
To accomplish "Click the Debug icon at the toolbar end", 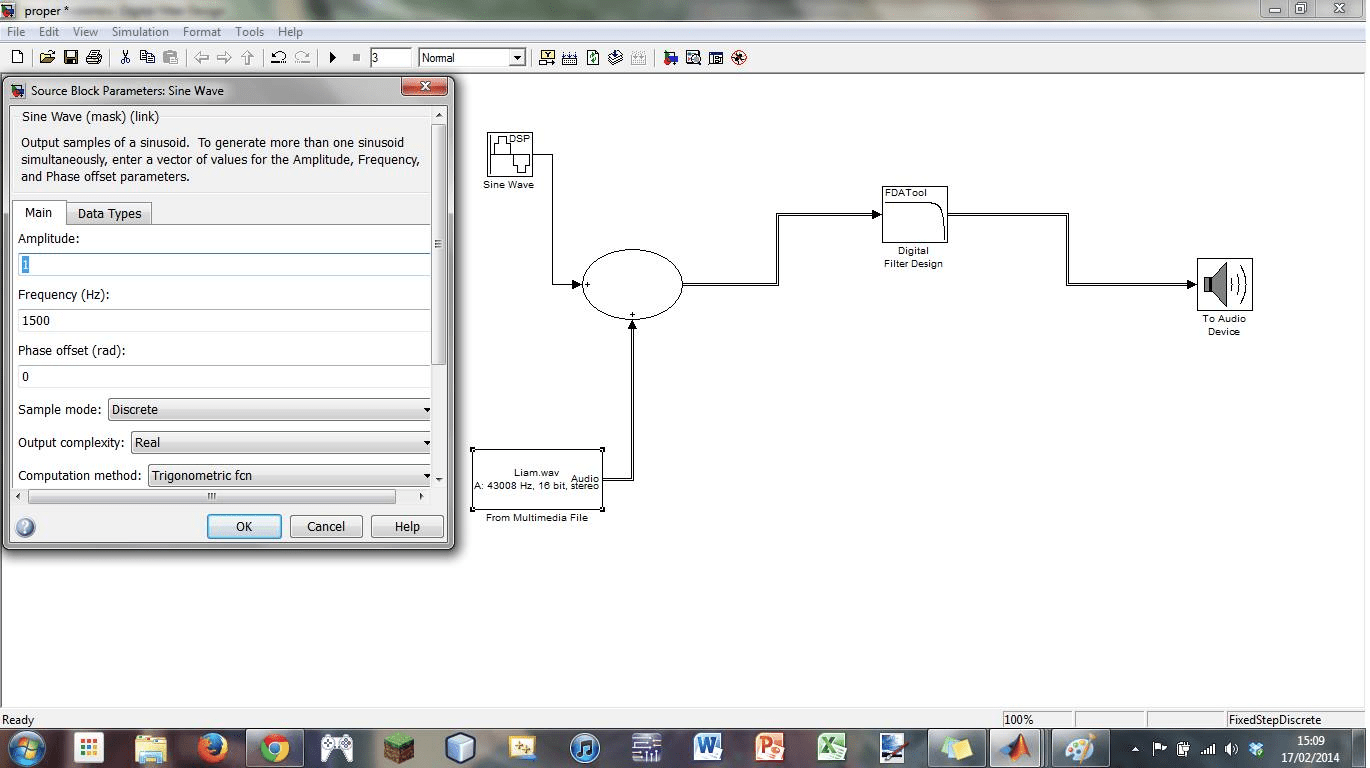I will 739,58.
